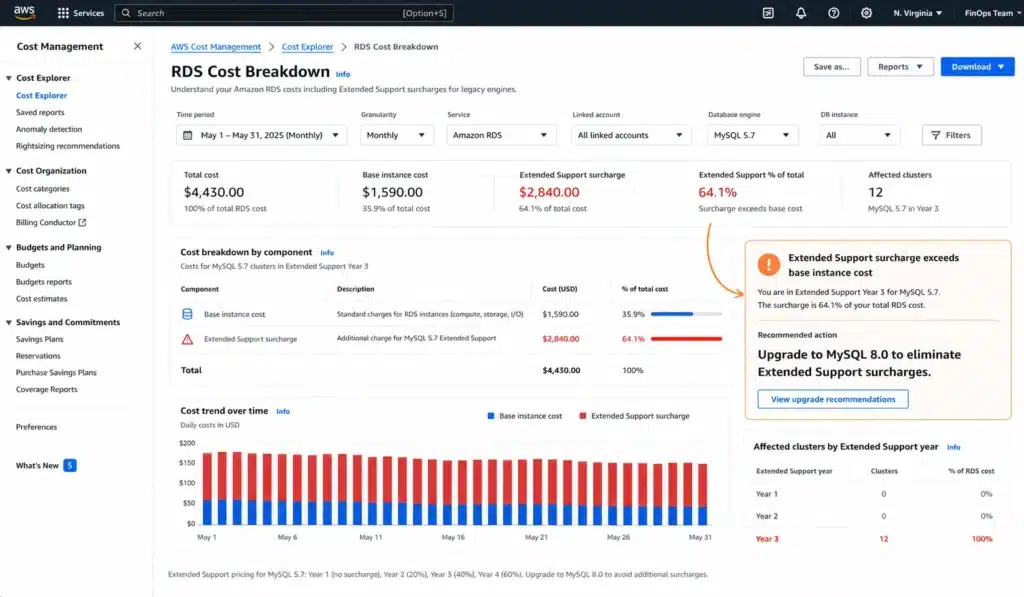Open Info link for Affected clusters

pos(953,447)
